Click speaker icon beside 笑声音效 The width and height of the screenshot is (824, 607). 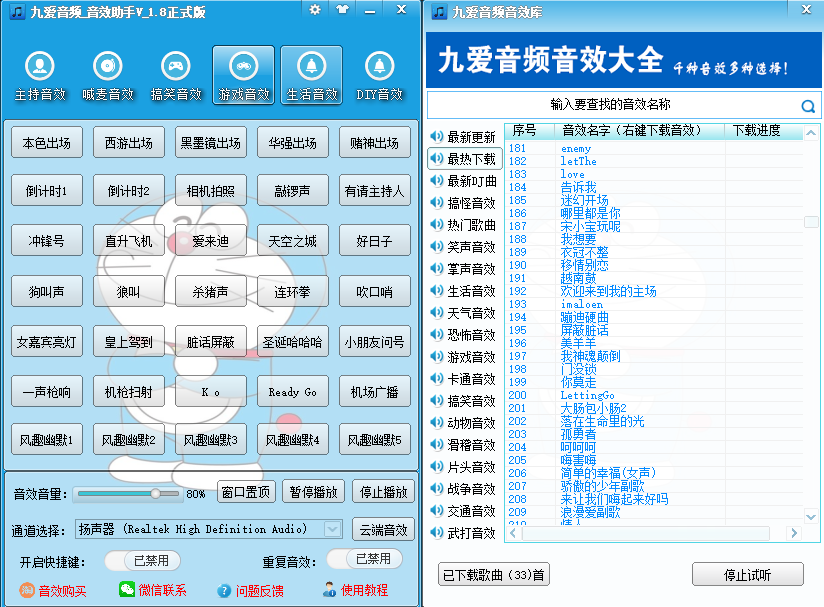coord(436,247)
